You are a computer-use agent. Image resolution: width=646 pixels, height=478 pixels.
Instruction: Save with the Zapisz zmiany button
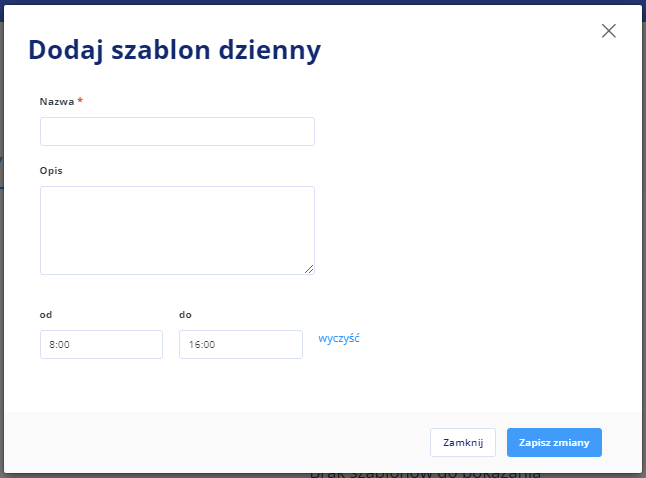[x=554, y=443]
